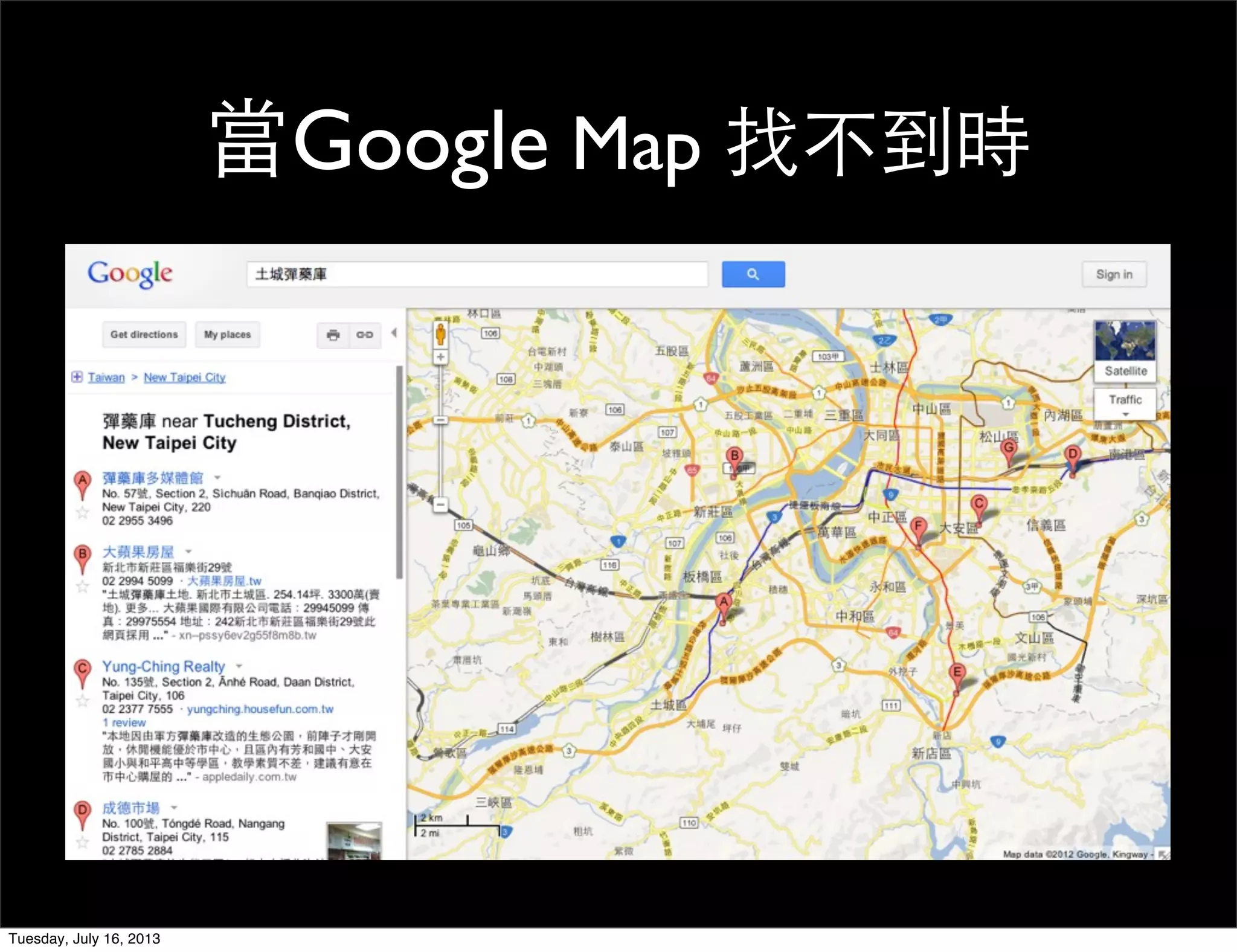
Task: Open dropdown arrow next to 彈藥庫多媒體館
Action: pos(217,478)
